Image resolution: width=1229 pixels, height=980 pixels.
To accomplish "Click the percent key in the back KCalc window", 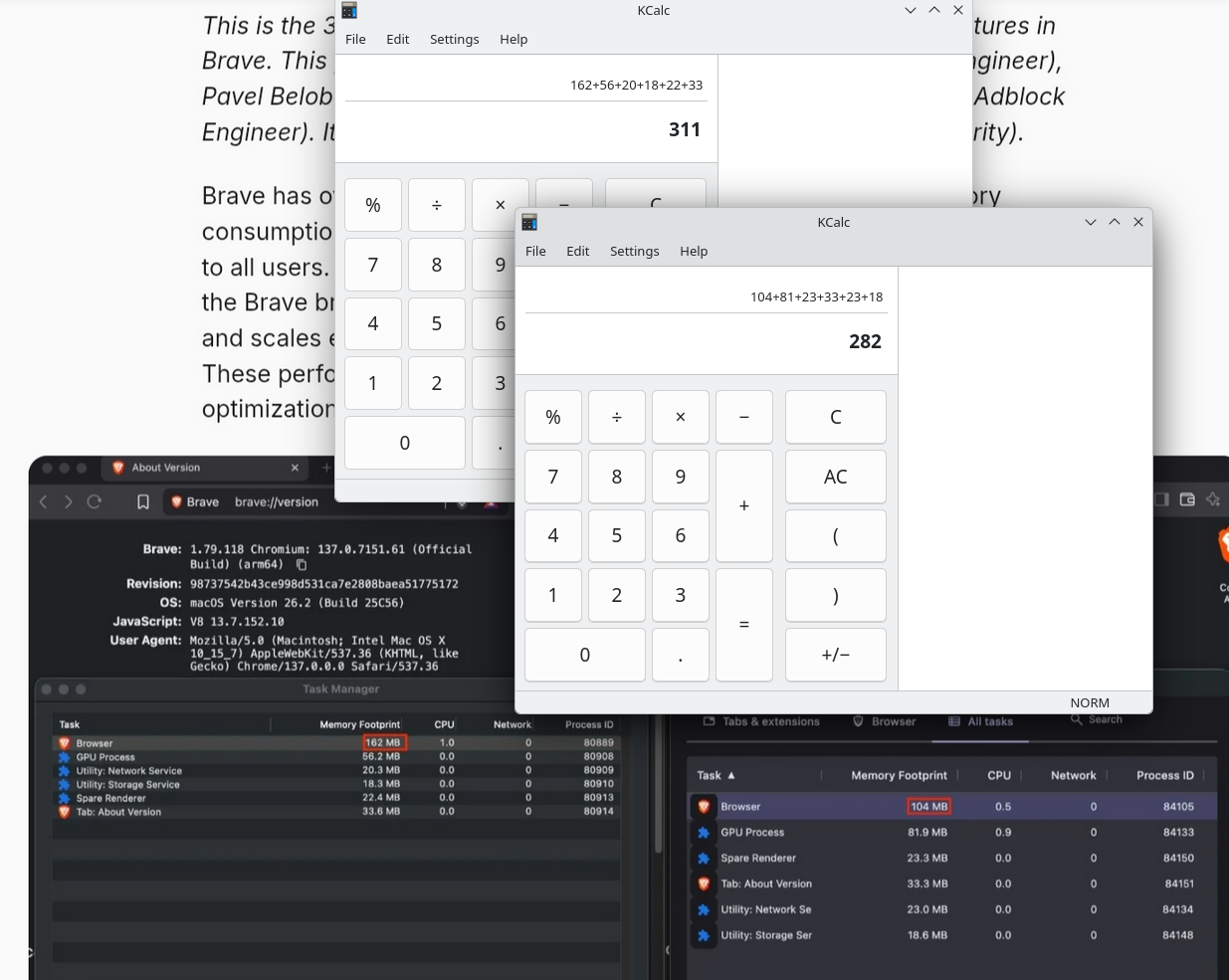I will click(x=373, y=205).
